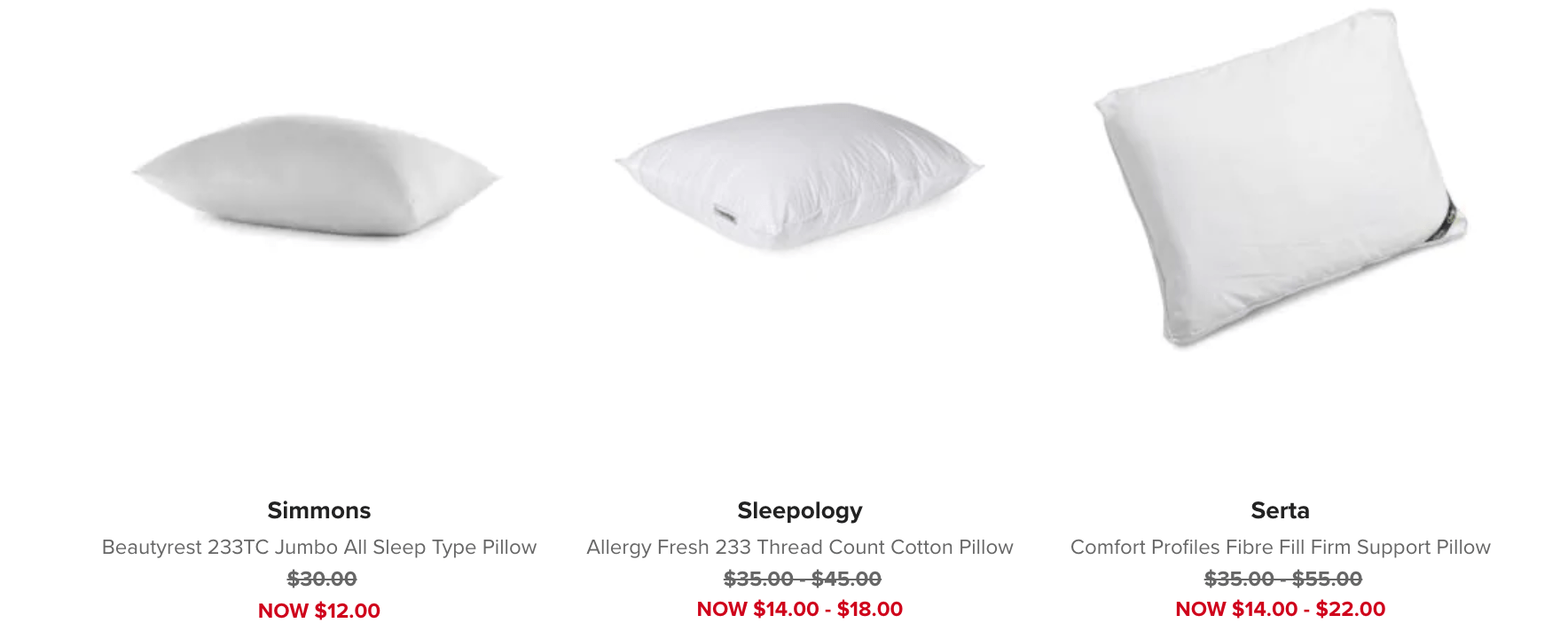Click the small label tag on Sleepology pillow
This screenshot has width=1568, height=639.
pos(725,215)
